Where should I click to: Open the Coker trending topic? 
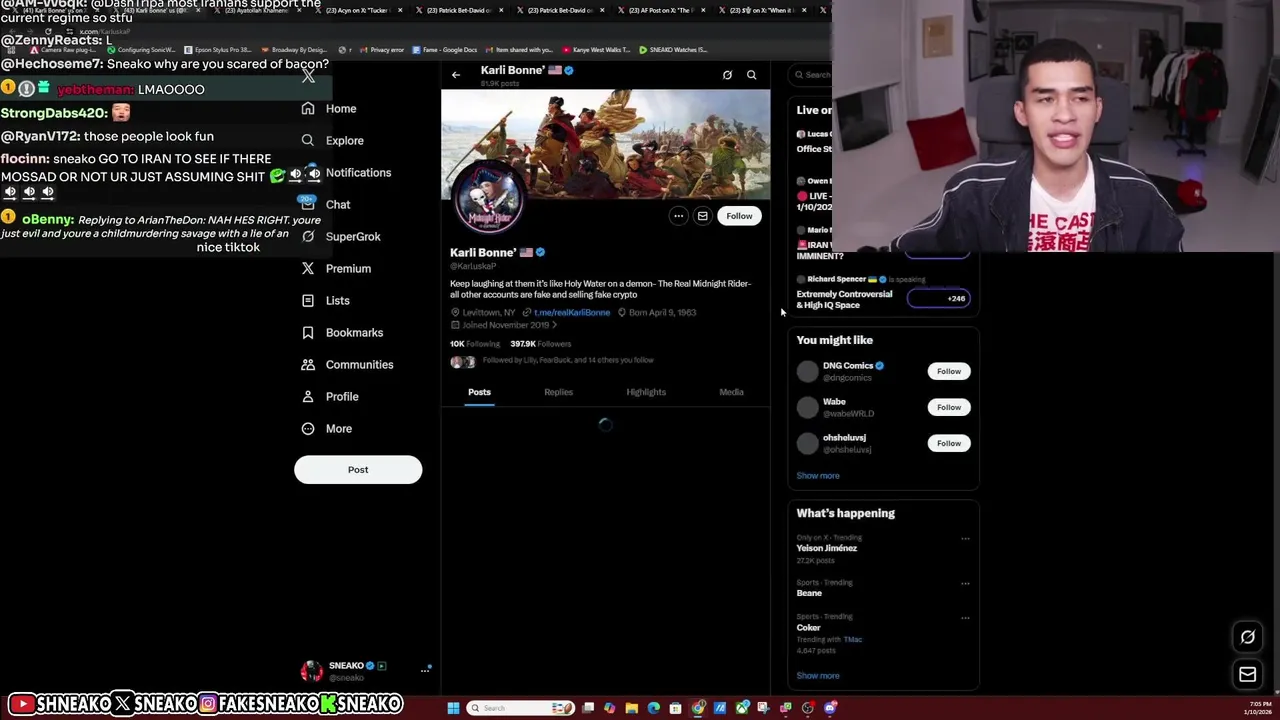coord(808,628)
